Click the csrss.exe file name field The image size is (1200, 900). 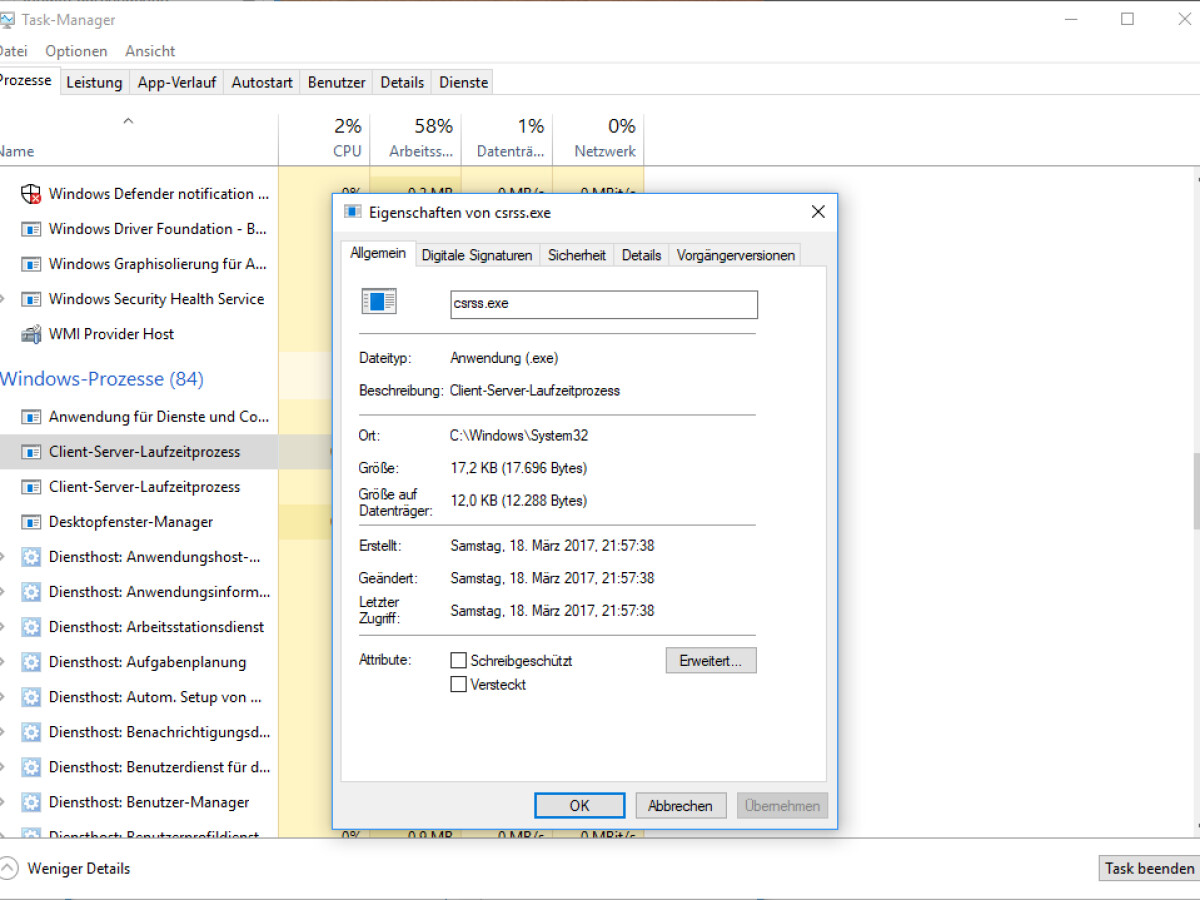point(604,304)
